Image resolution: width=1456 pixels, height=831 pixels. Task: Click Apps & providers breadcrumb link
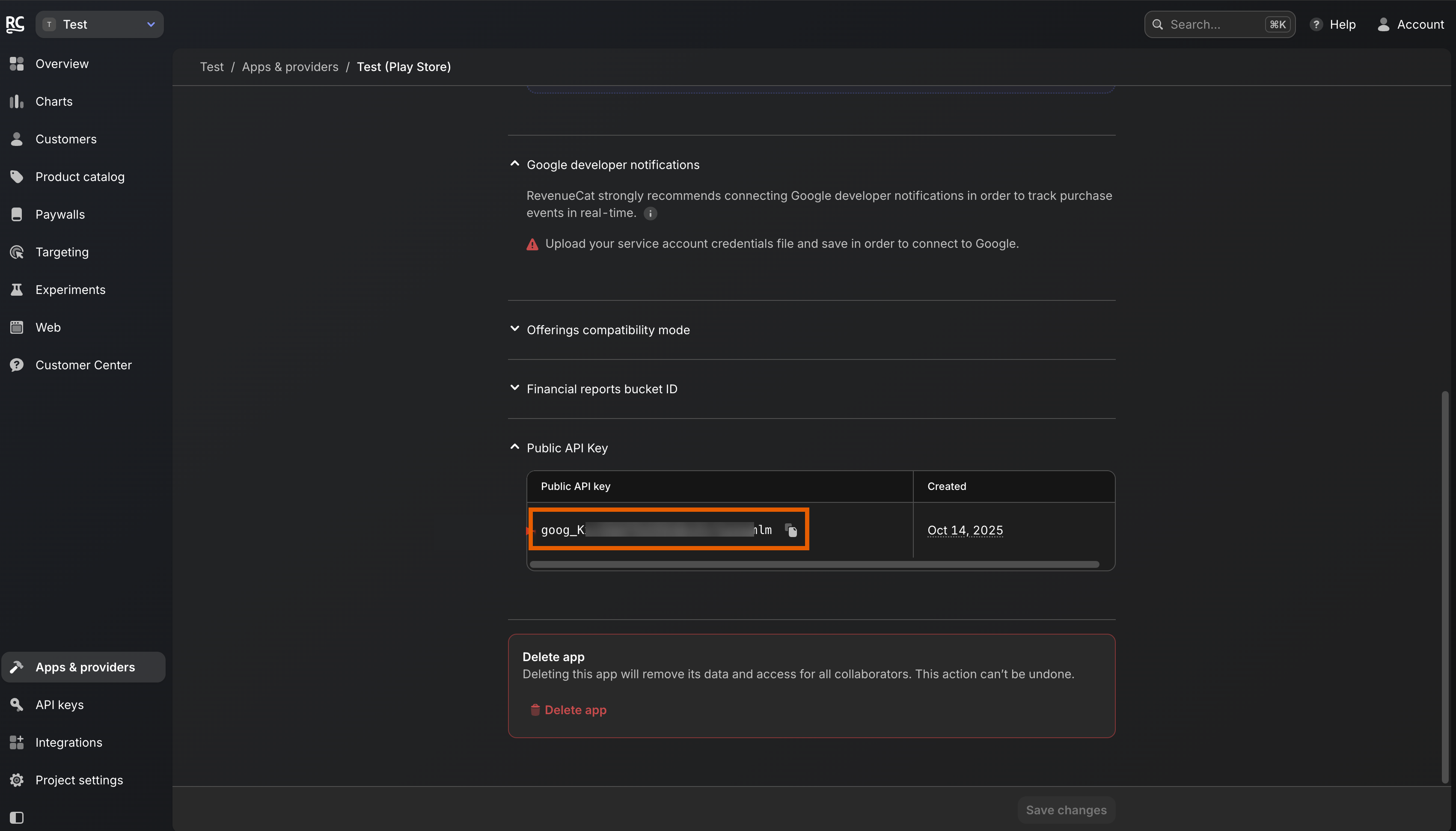[290, 67]
